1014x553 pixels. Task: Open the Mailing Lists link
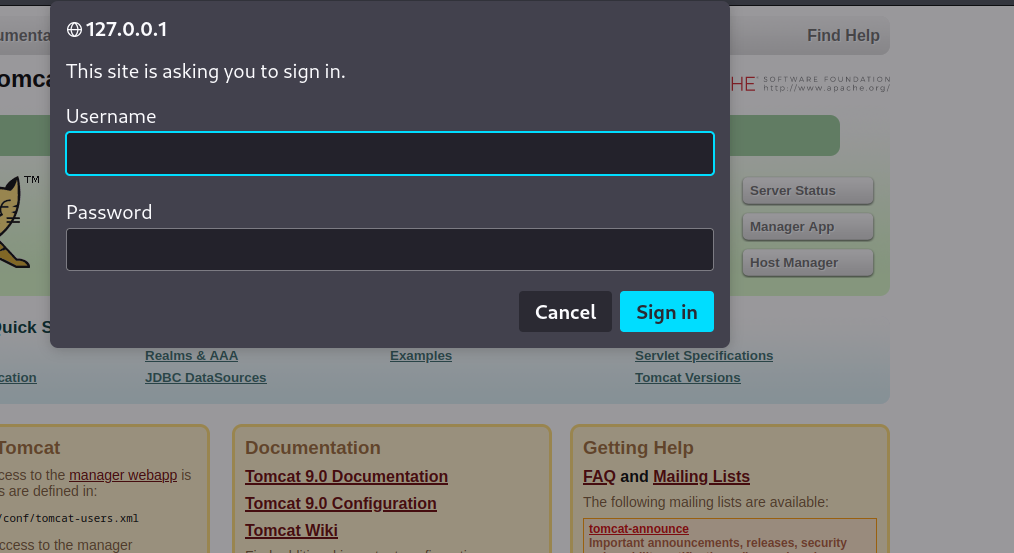click(x=701, y=477)
